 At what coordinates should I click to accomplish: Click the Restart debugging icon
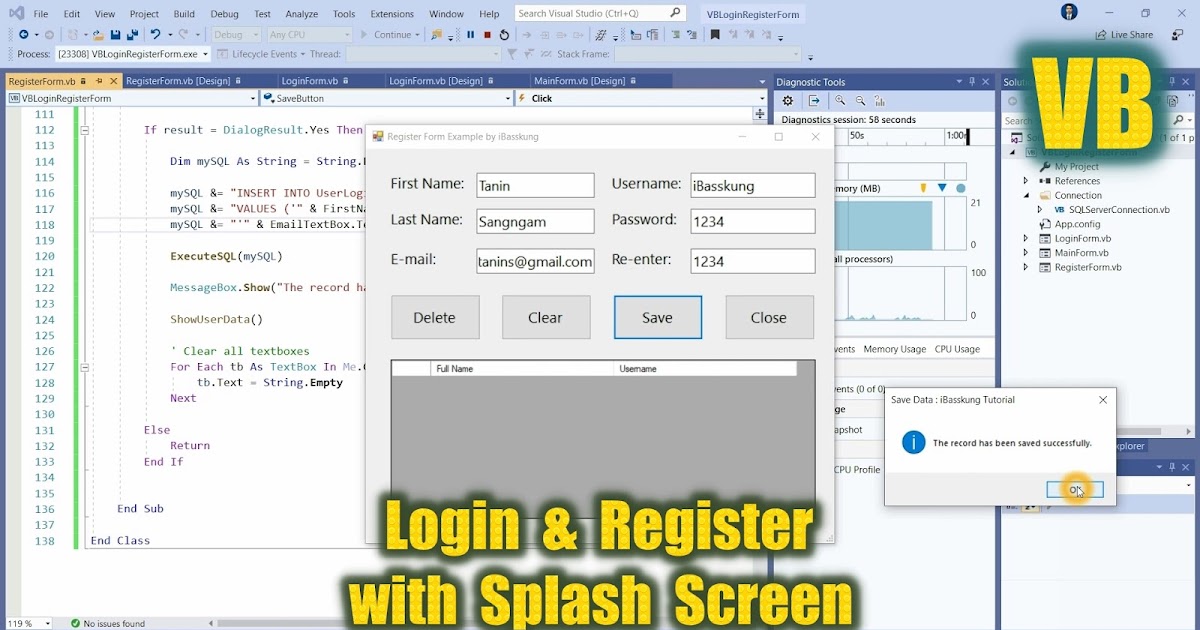pyautogui.click(x=504, y=34)
